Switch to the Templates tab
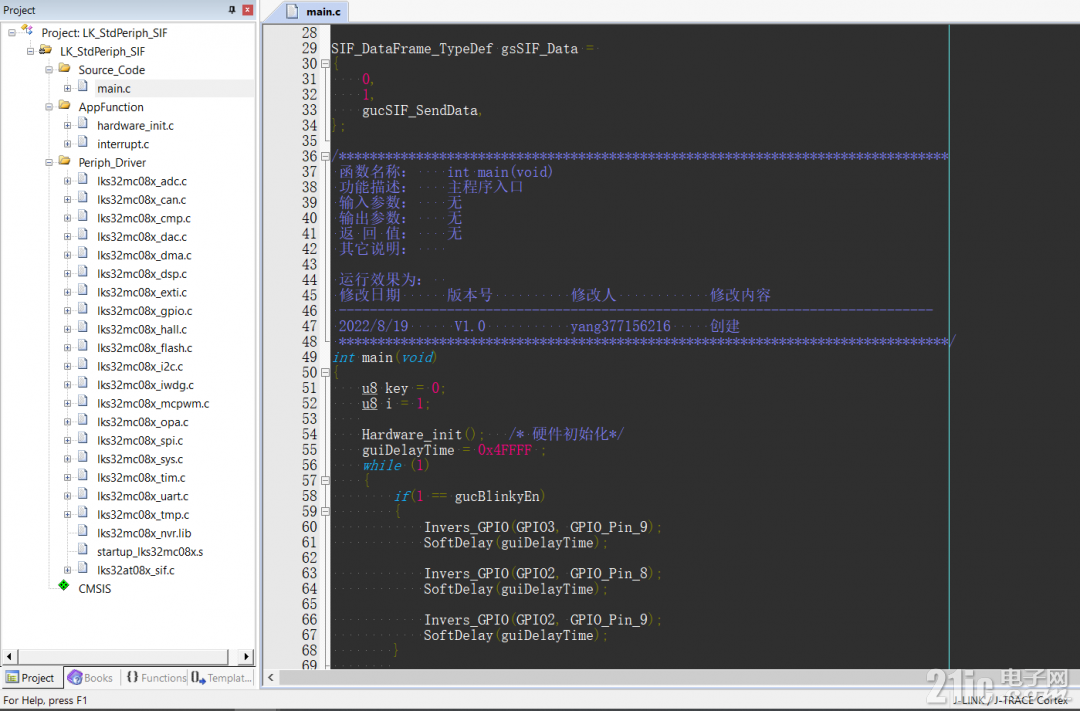Viewport: 1080px width, 711px height. (x=221, y=678)
